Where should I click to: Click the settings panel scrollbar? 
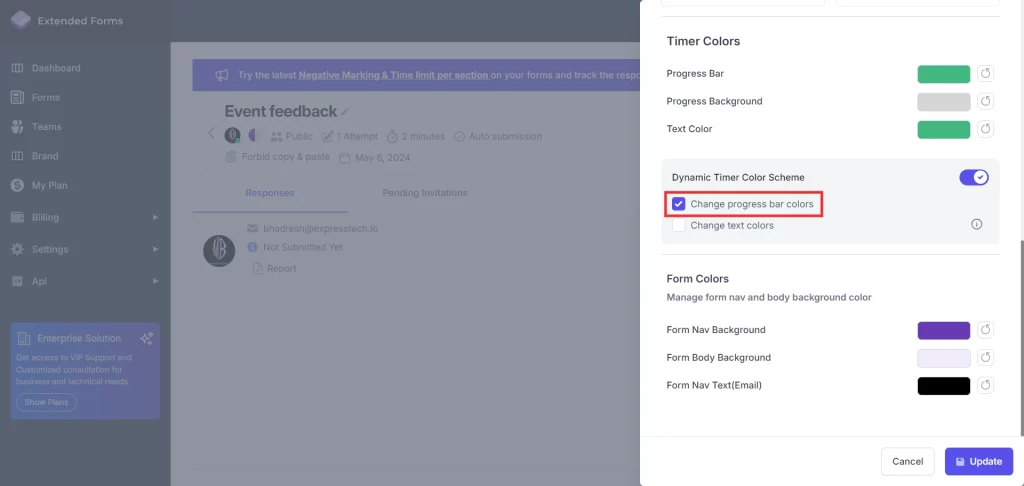tap(1021, 336)
